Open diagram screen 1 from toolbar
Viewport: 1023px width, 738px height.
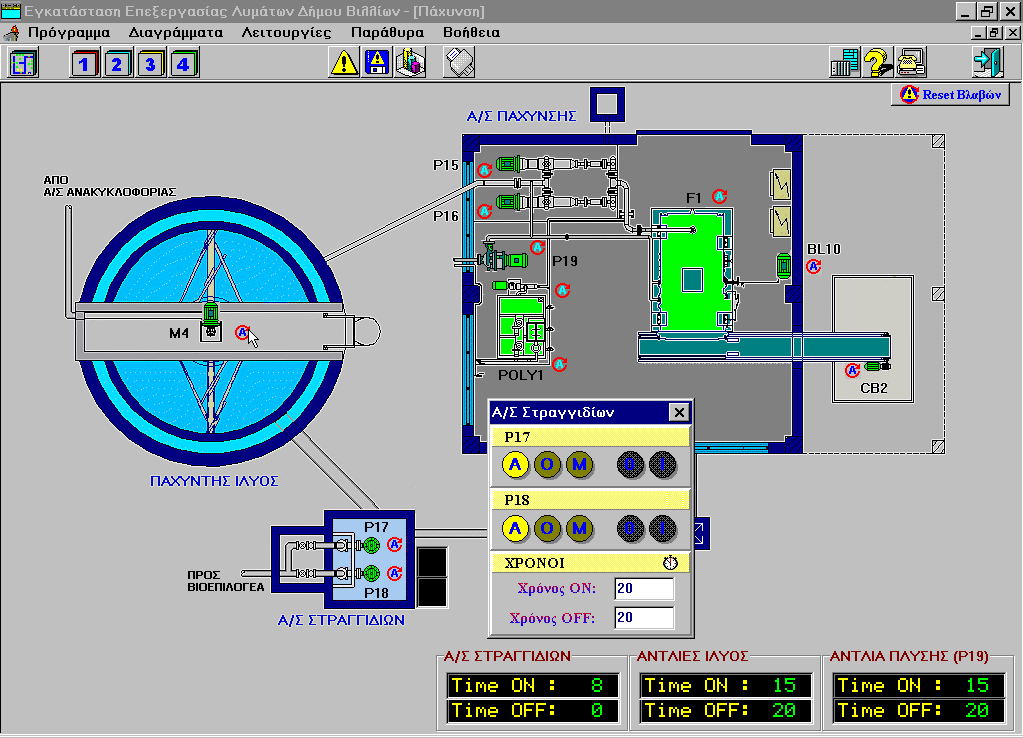click(84, 63)
